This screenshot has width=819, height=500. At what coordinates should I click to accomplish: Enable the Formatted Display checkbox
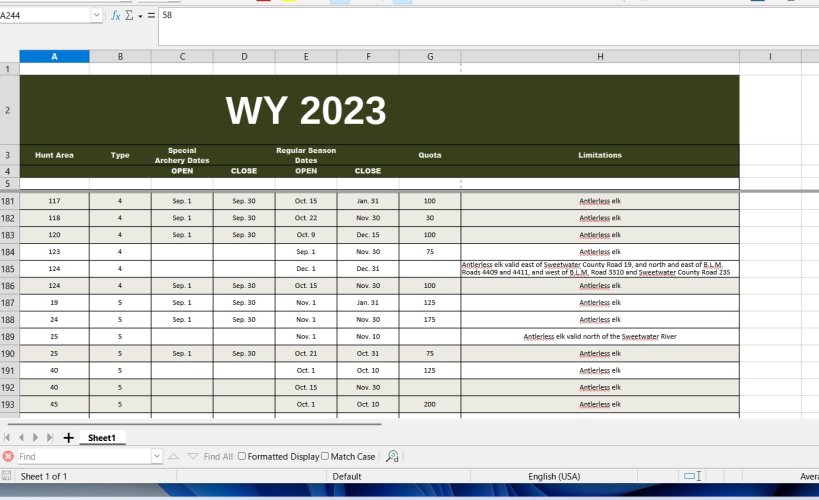pyautogui.click(x=242, y=456)
